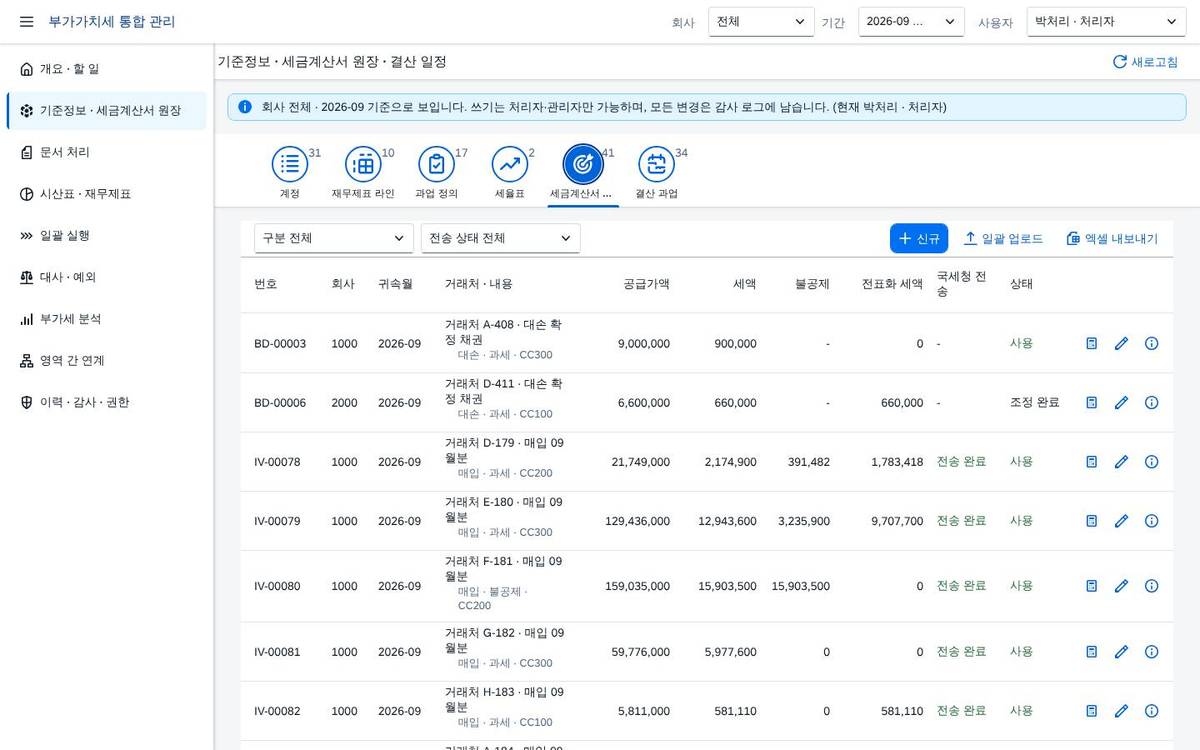The height and width of the screenshot is (750, 1200).
Task: Open 대사 · 예외 in sidebar
Action: pos(107,277)
